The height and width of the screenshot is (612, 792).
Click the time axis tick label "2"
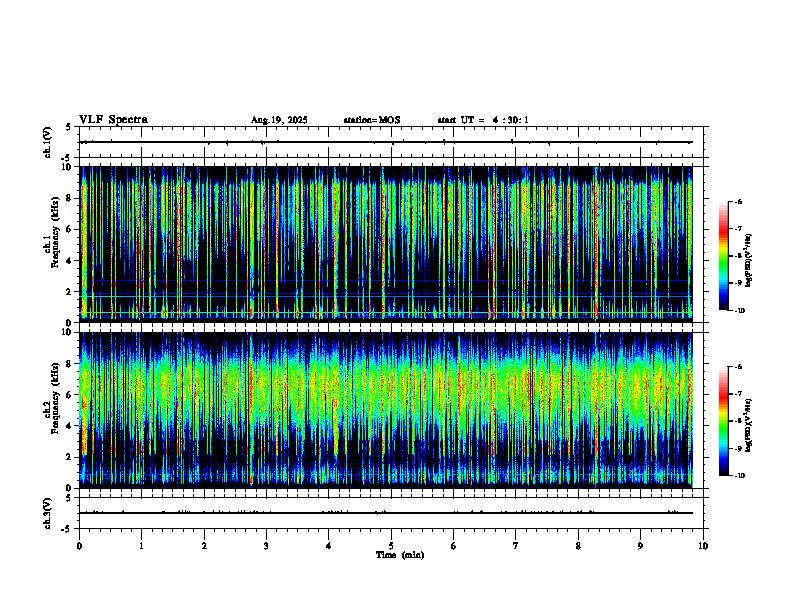[204, 546]
